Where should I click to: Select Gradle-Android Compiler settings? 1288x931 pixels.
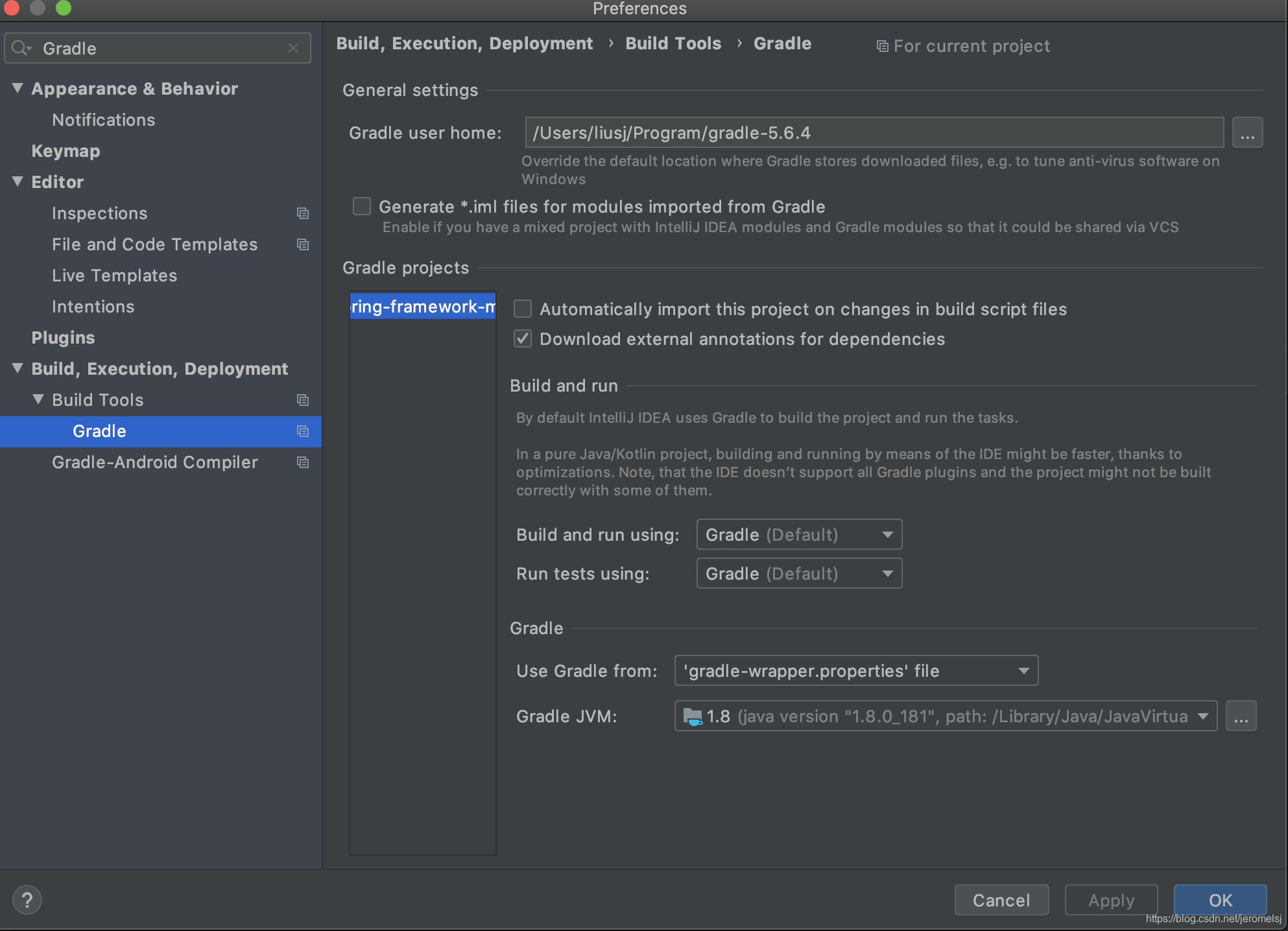tap(155, 462)
